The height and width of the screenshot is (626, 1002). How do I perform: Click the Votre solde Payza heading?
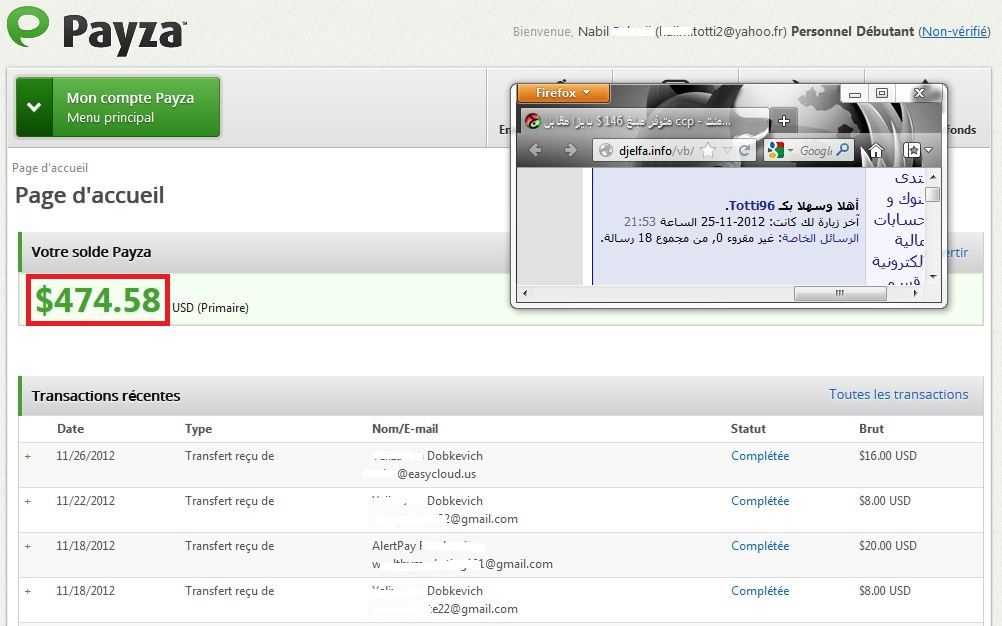tap(91, 252)
